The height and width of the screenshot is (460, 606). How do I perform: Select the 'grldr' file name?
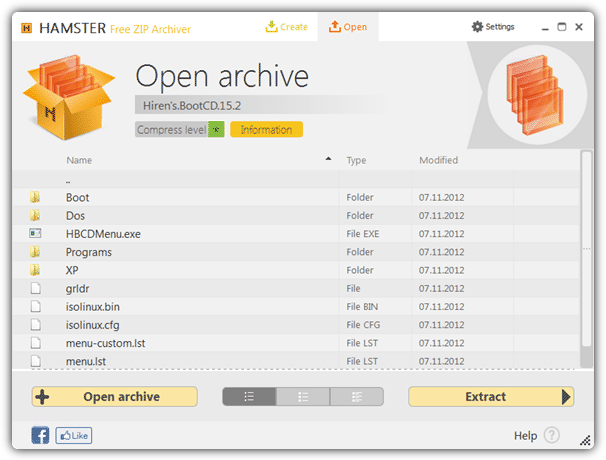click(x=77, y=289)
